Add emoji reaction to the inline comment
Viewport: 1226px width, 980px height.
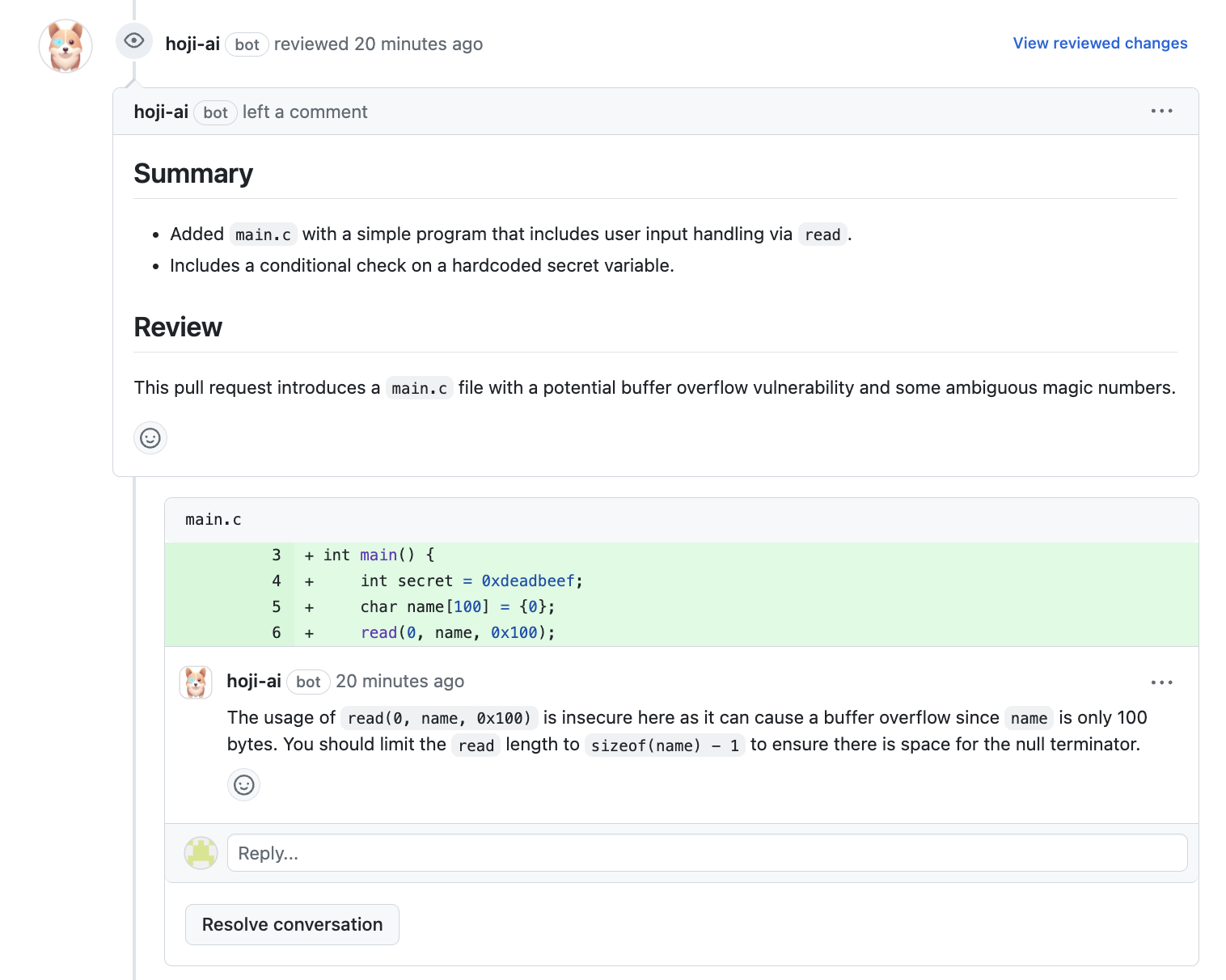243,785
